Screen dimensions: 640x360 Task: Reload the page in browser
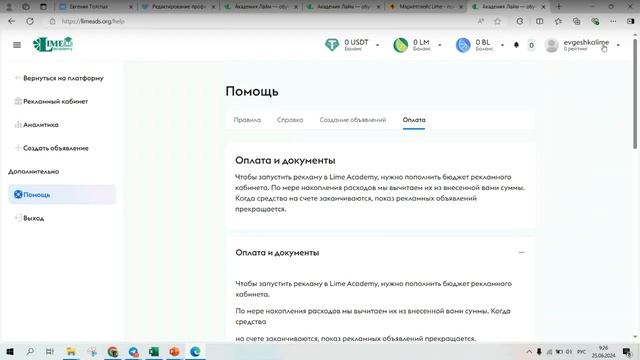click(x=30, y=21)
